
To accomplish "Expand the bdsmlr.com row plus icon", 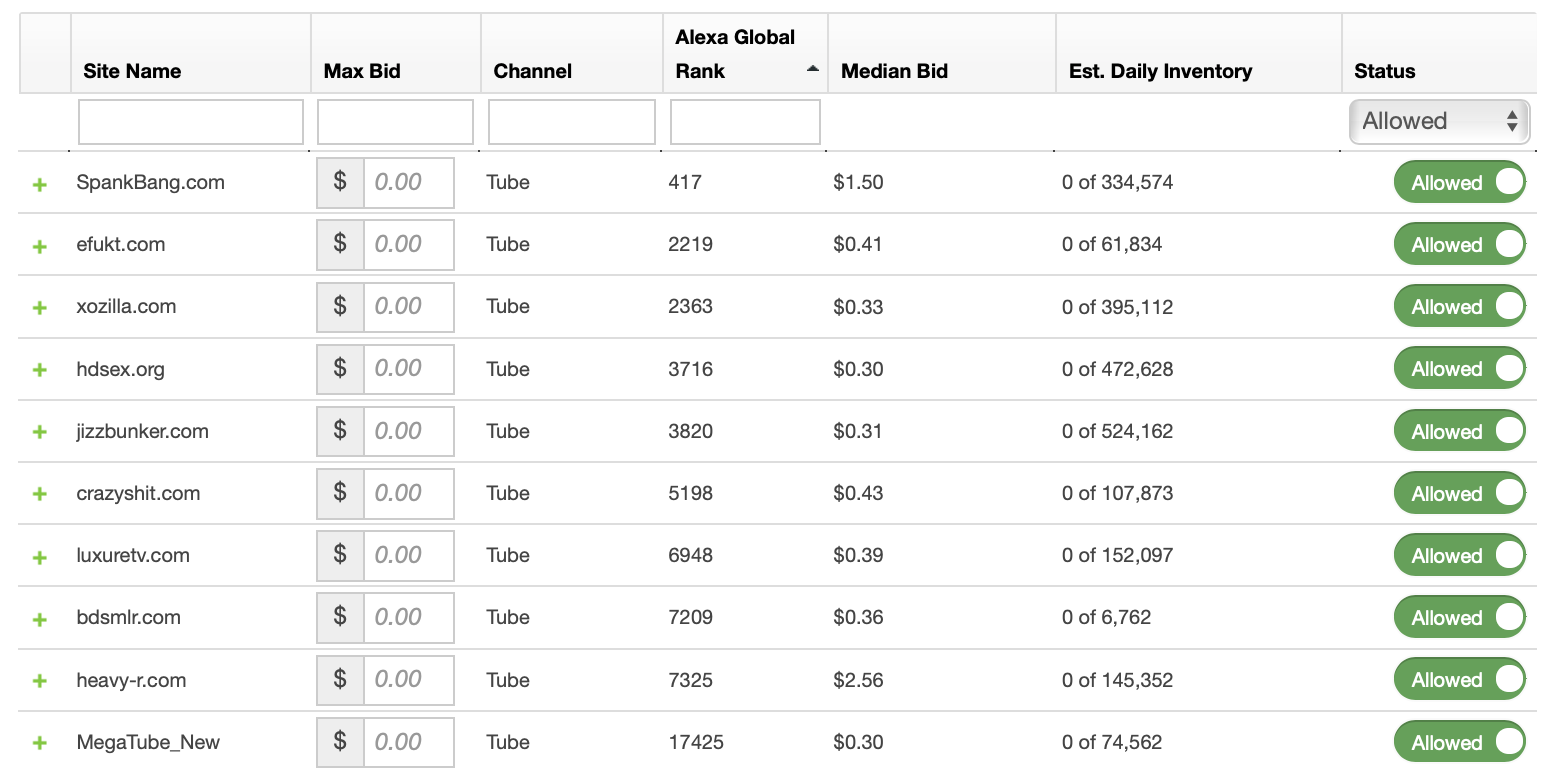I will point(40,620).
